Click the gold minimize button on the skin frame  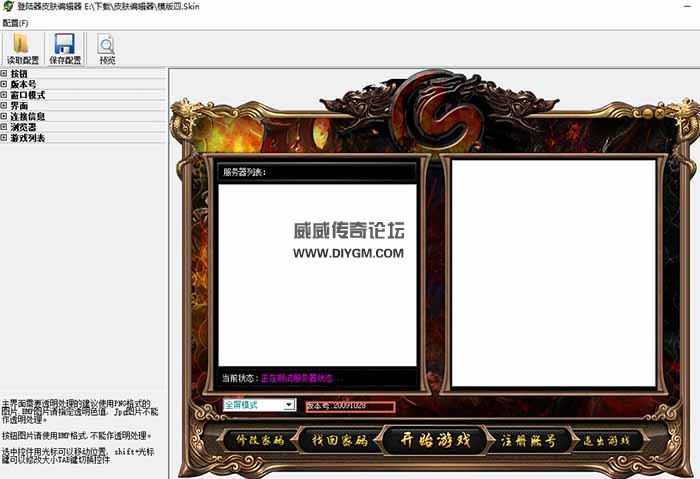[x=649, y=114]
